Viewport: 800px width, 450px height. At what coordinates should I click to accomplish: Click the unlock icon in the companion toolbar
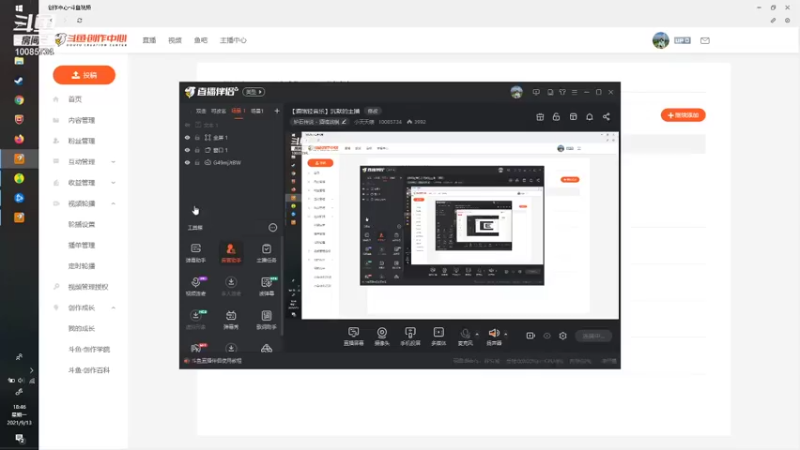(556, 117)
